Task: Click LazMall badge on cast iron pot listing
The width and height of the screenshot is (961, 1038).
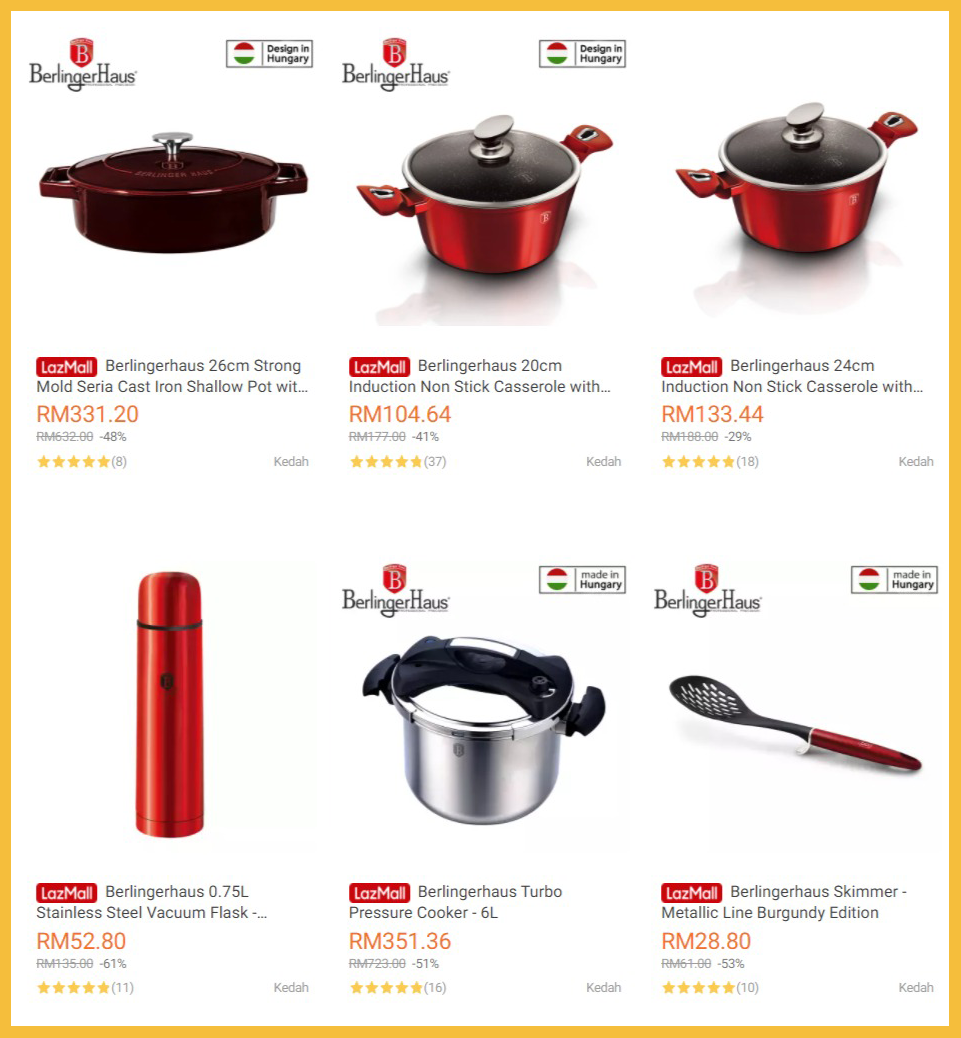Action: tap(66, 367)
